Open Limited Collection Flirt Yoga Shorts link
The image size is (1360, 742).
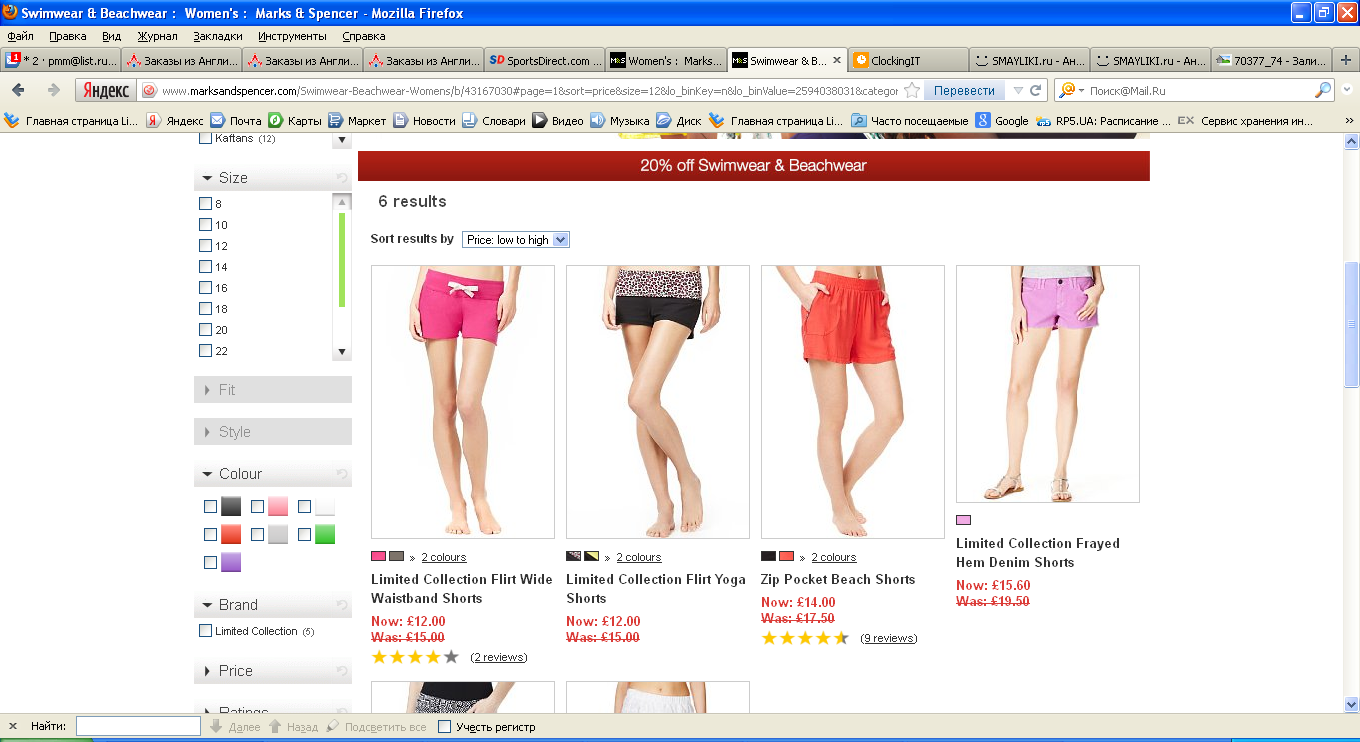click(655, 589)
